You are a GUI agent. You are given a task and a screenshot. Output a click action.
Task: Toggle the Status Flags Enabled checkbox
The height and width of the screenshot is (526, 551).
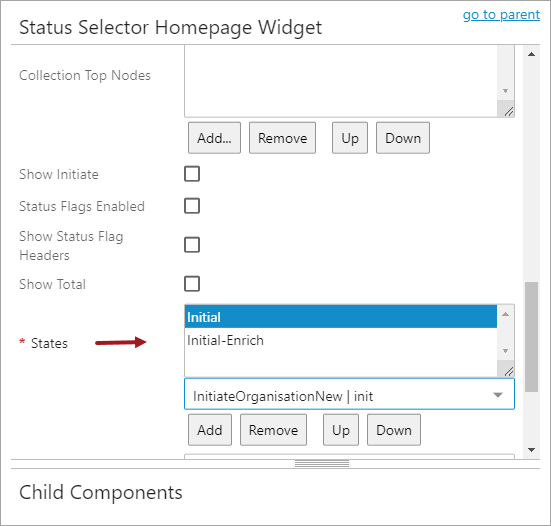[192, 206]
